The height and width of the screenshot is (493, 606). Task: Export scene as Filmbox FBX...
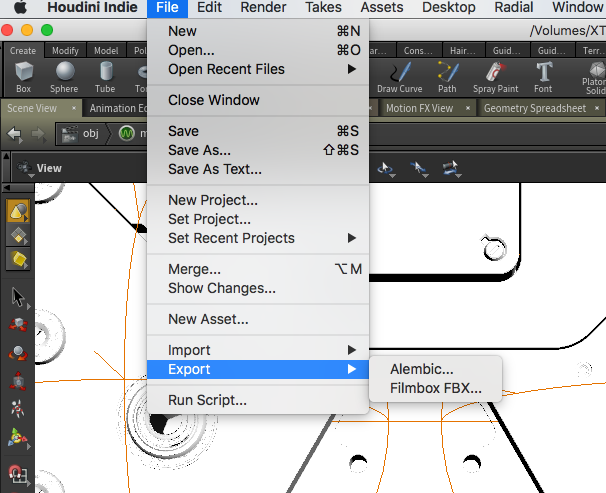pos(436,388)
